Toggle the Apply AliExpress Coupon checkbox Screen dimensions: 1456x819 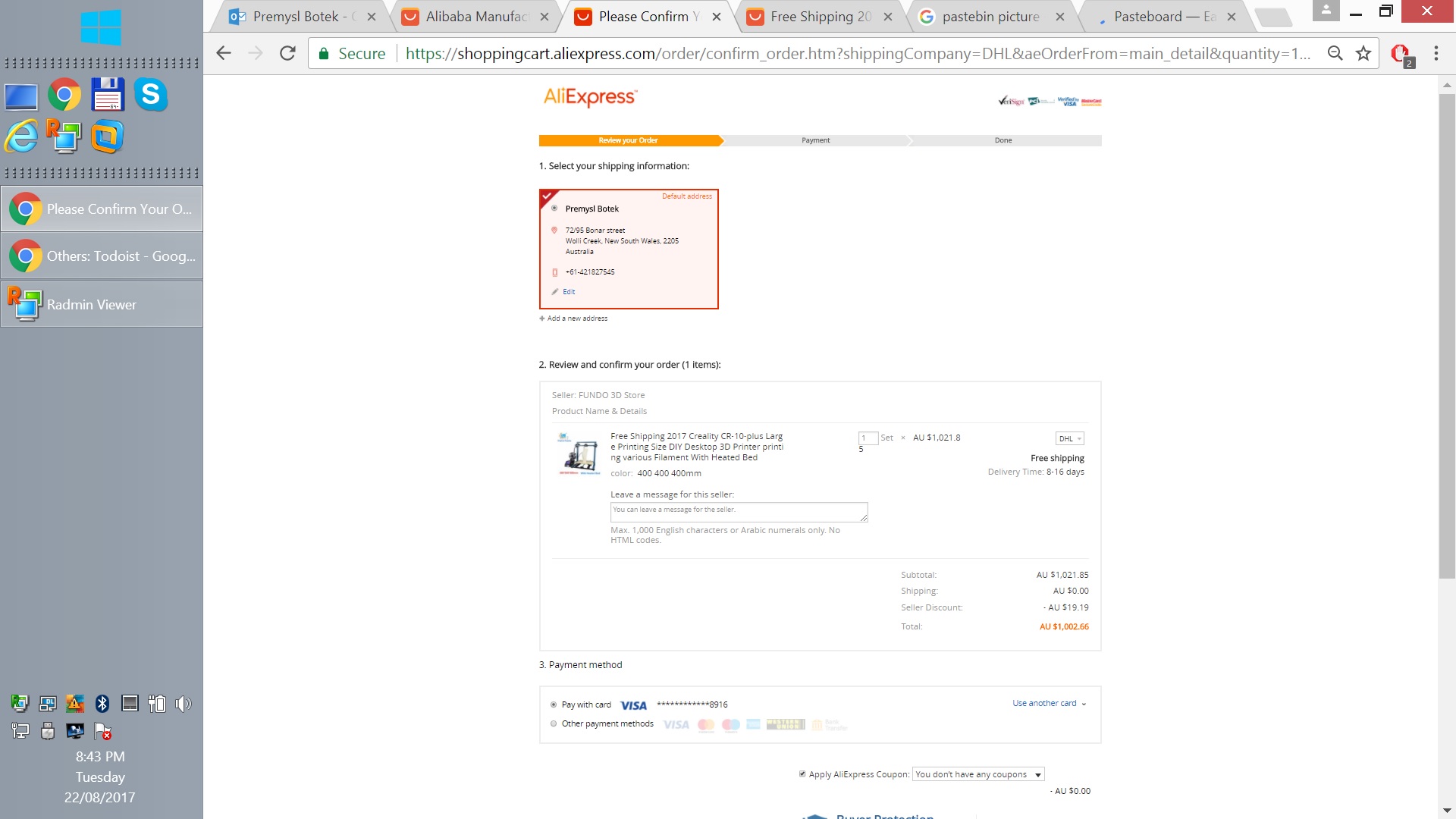(x=802, y=774)
